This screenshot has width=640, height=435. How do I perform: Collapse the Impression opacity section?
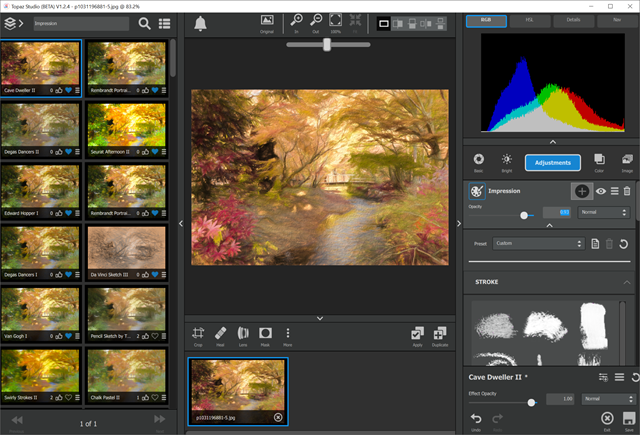[x=549, y=225]
